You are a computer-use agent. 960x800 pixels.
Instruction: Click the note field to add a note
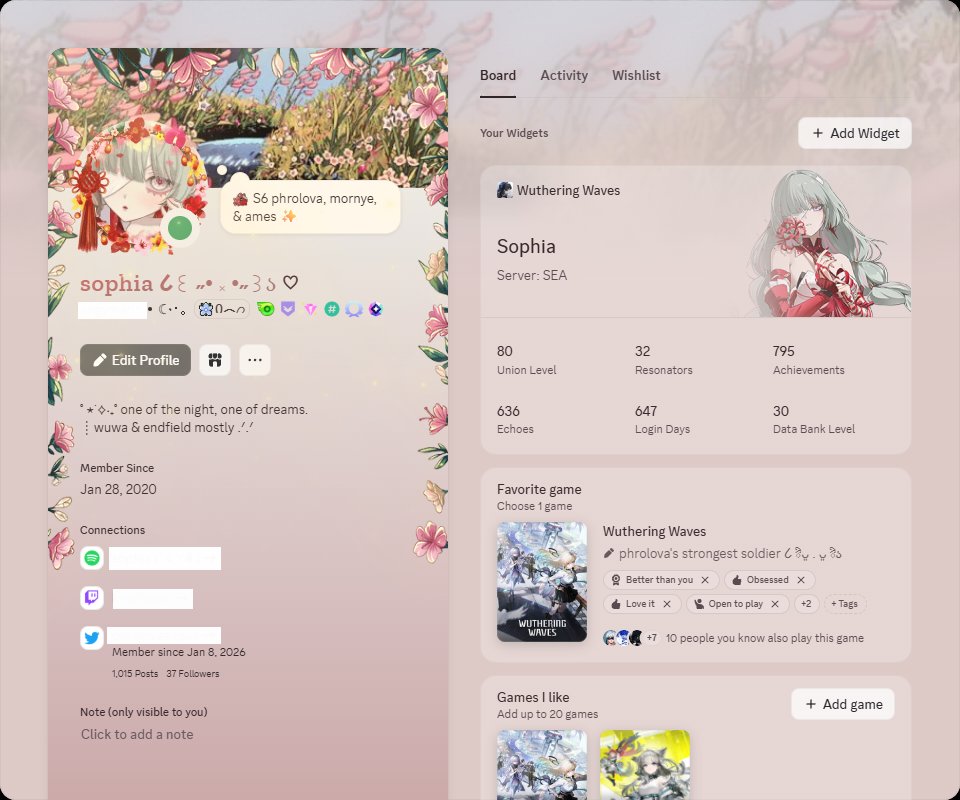pyautogui.click(x=137, y=735)
